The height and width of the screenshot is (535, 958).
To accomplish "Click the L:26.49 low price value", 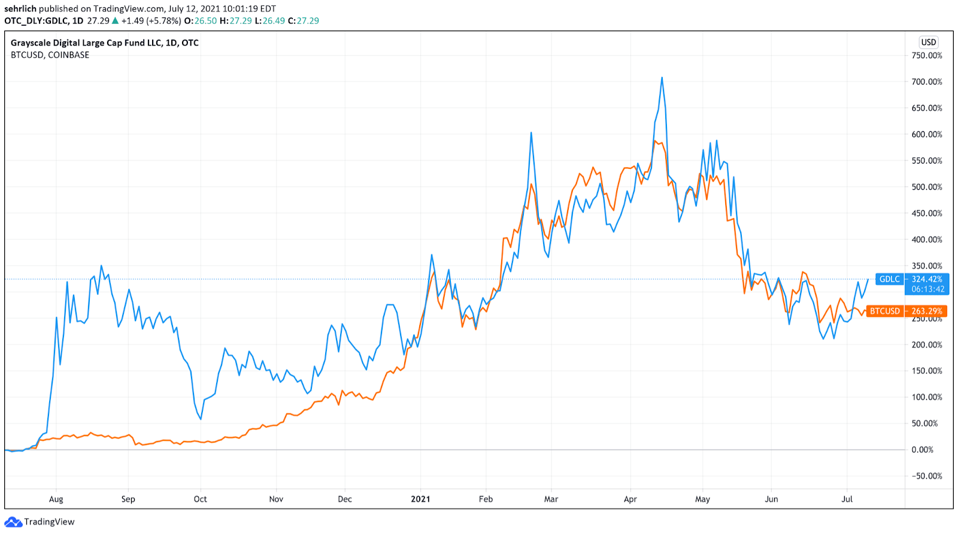I will [270, 21].
